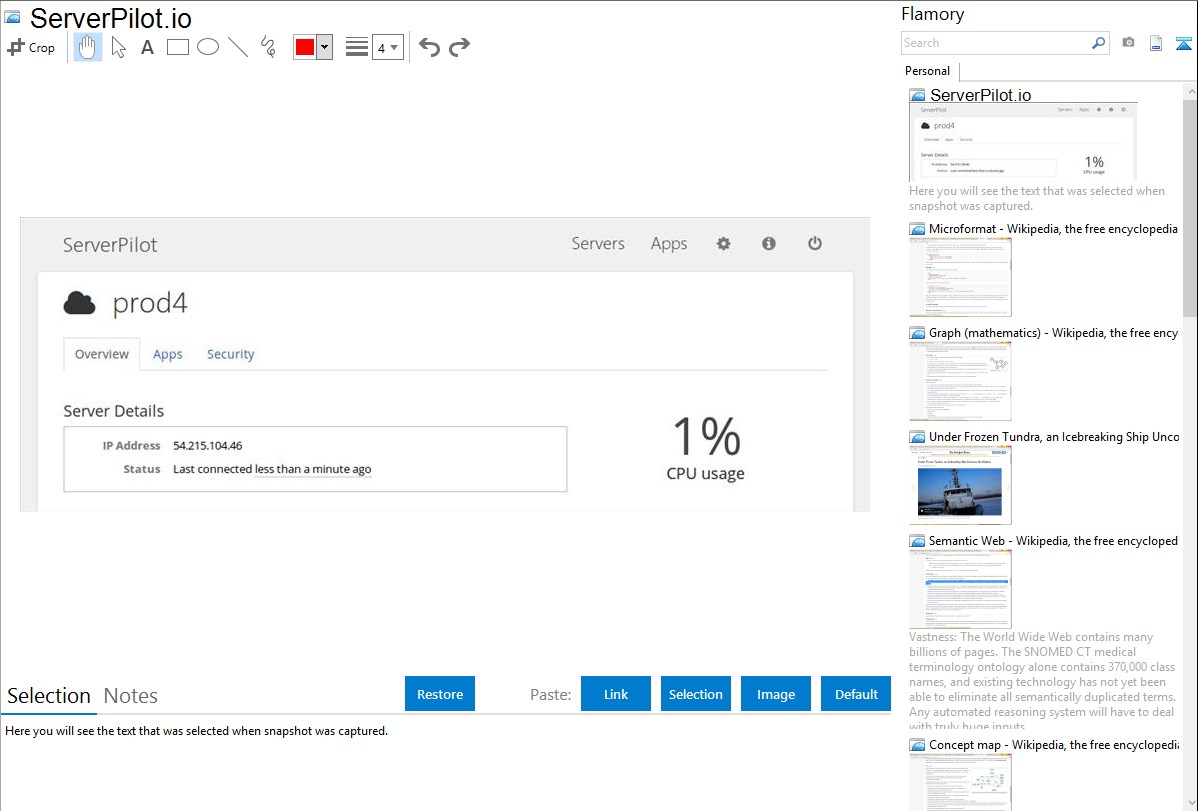The width and height of the screenshot is (1198, 811).
Task: Open the Concept map snapshot thumbnail
Action: click(960, 782)
